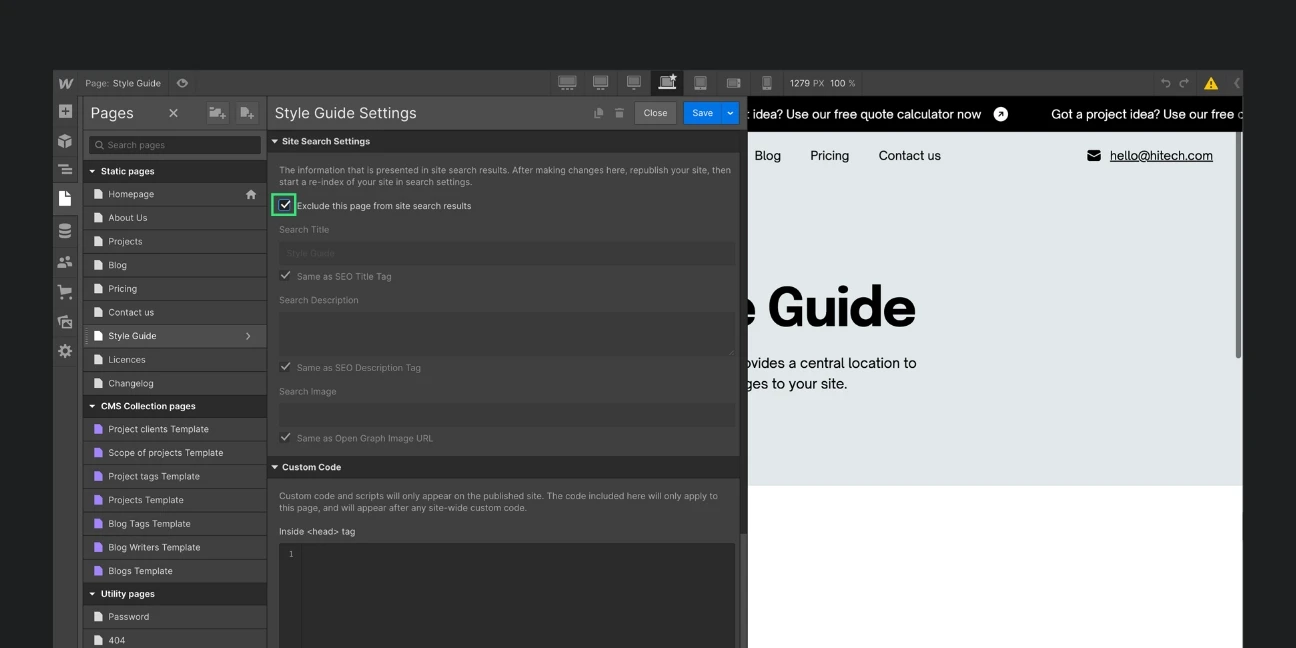This screenshot has height=648, width=1296.
Task: Collapse the Utility pages group
Action: 93,594
